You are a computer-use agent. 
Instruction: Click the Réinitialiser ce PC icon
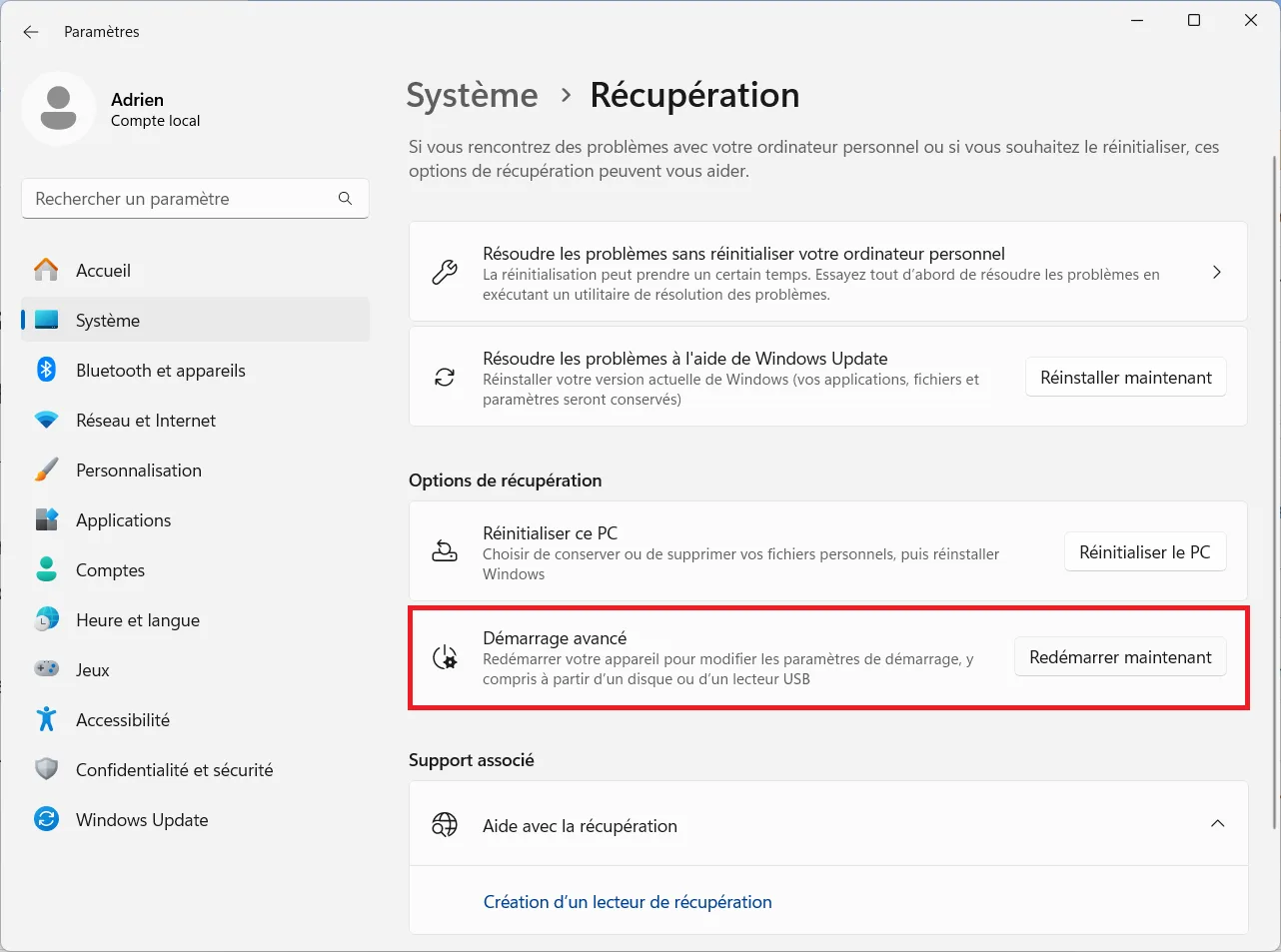click(x=445, y=551)
